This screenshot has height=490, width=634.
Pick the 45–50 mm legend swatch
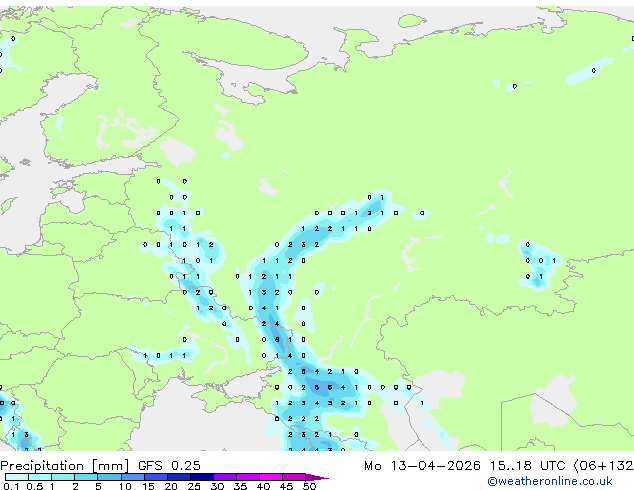[x=294, y=477]
